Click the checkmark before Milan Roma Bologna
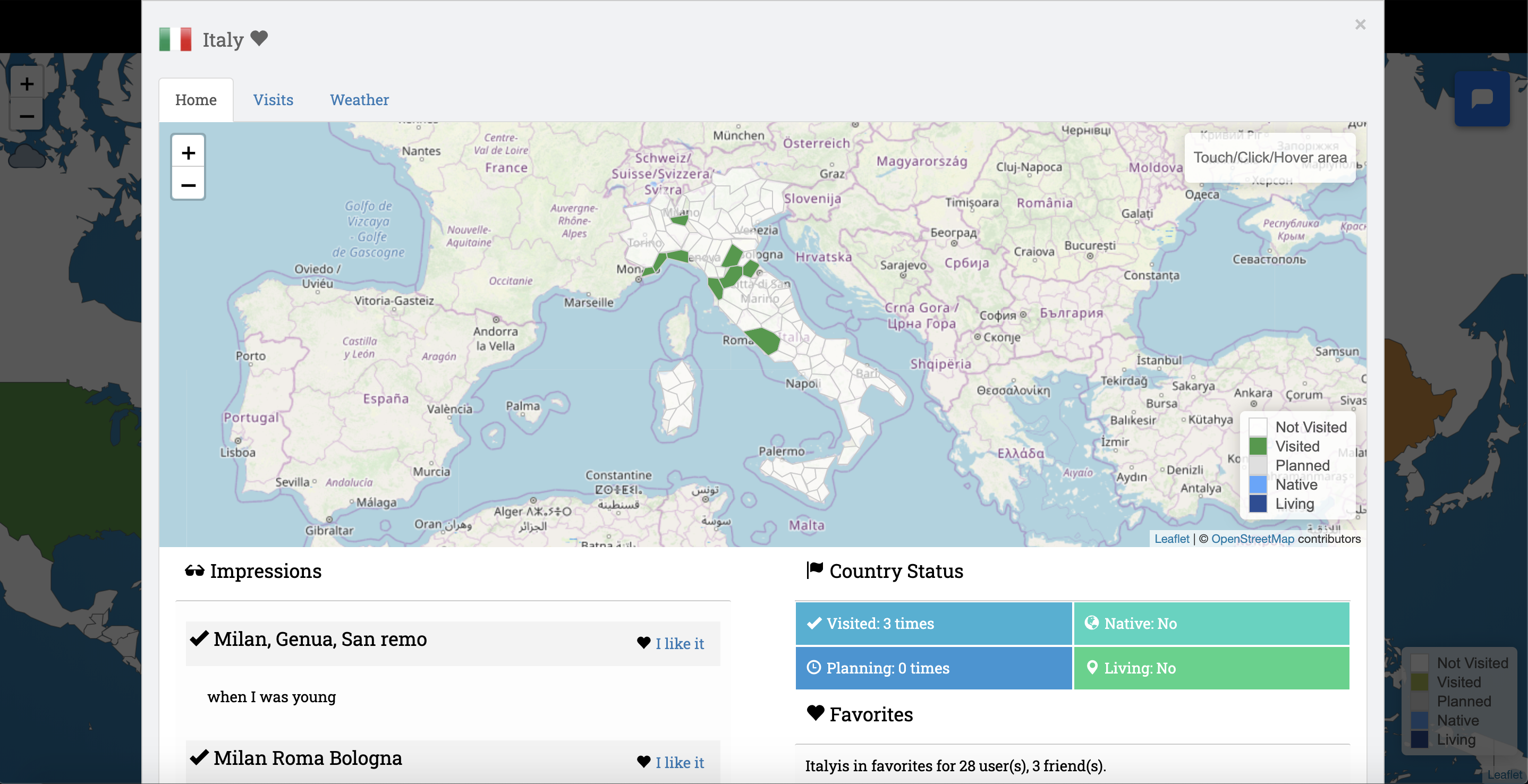The image size is (1528, 784). point(199,757)
